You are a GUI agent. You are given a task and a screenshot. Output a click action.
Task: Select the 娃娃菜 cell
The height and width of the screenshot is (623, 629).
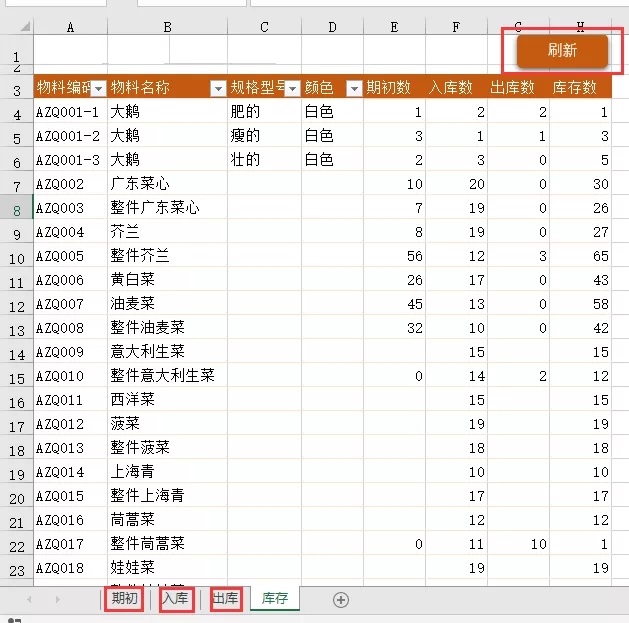[x=167, y=567]
